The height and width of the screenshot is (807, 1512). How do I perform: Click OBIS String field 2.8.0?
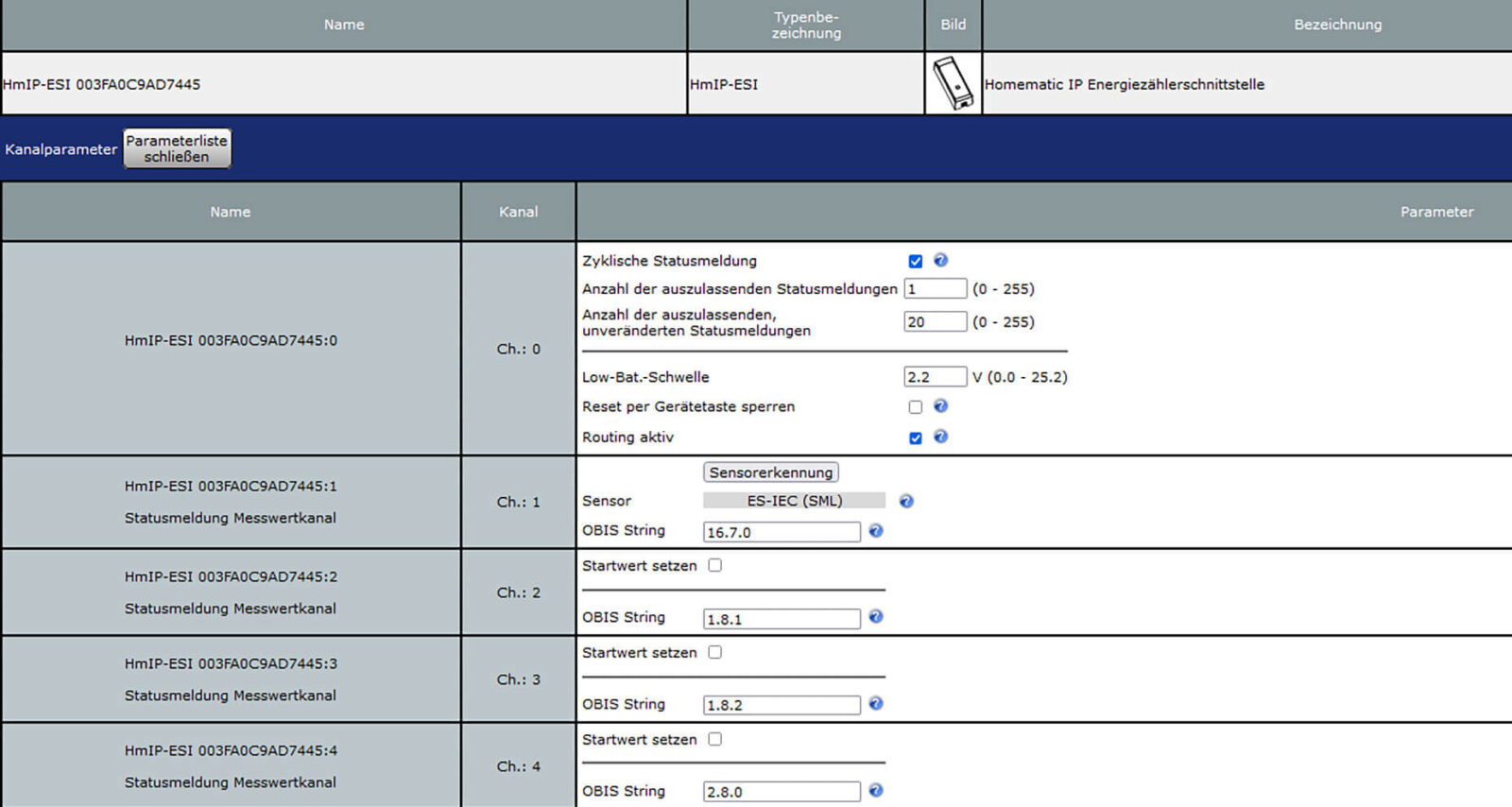(782, 792)
